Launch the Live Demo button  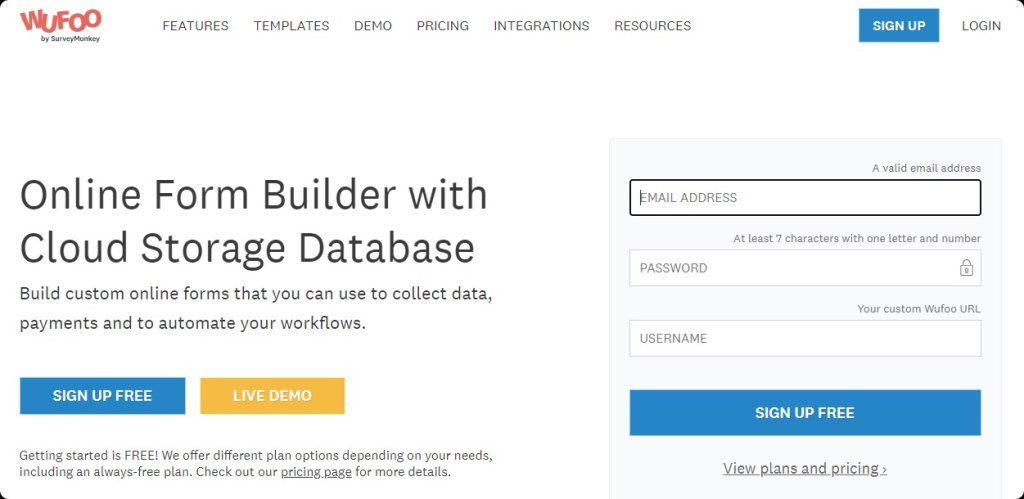(x=272, y=396)
